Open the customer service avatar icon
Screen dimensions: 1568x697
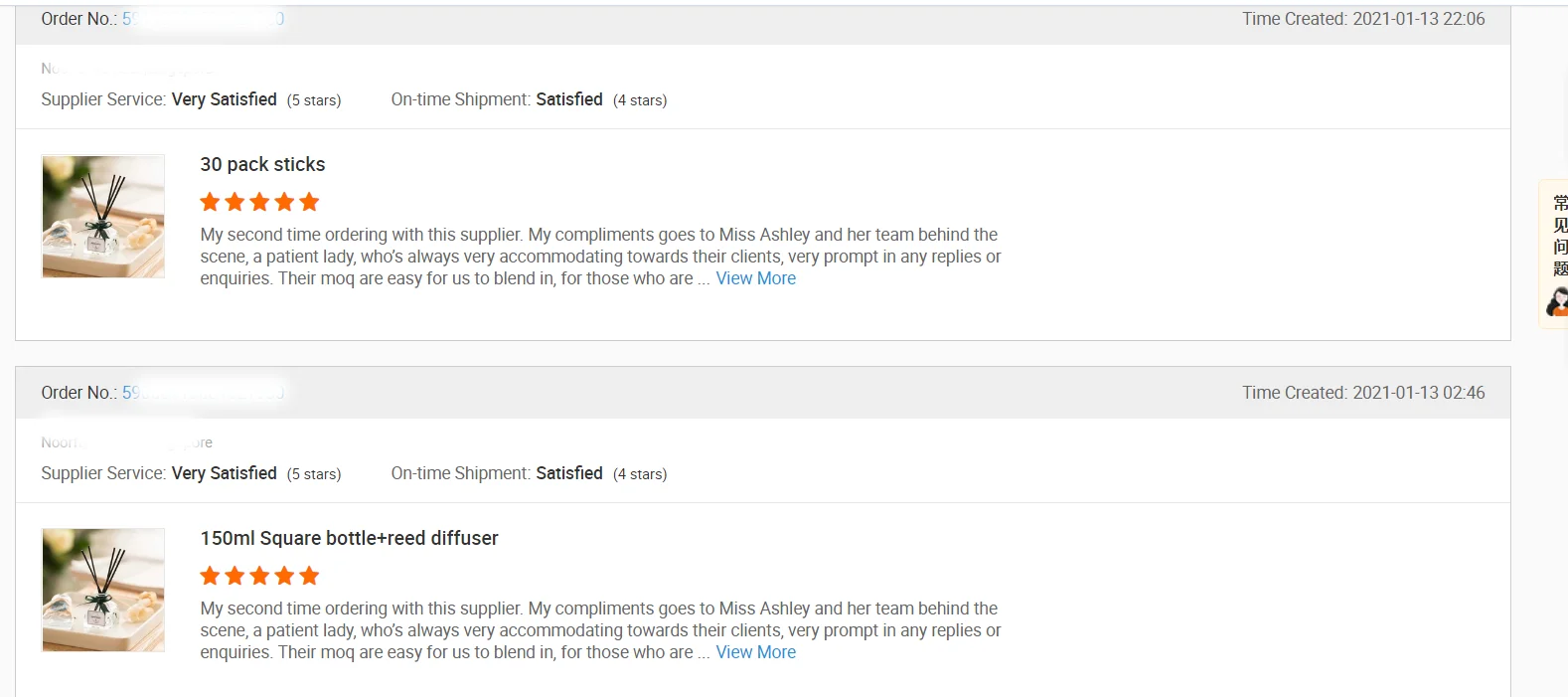(x=1557, y=301)
